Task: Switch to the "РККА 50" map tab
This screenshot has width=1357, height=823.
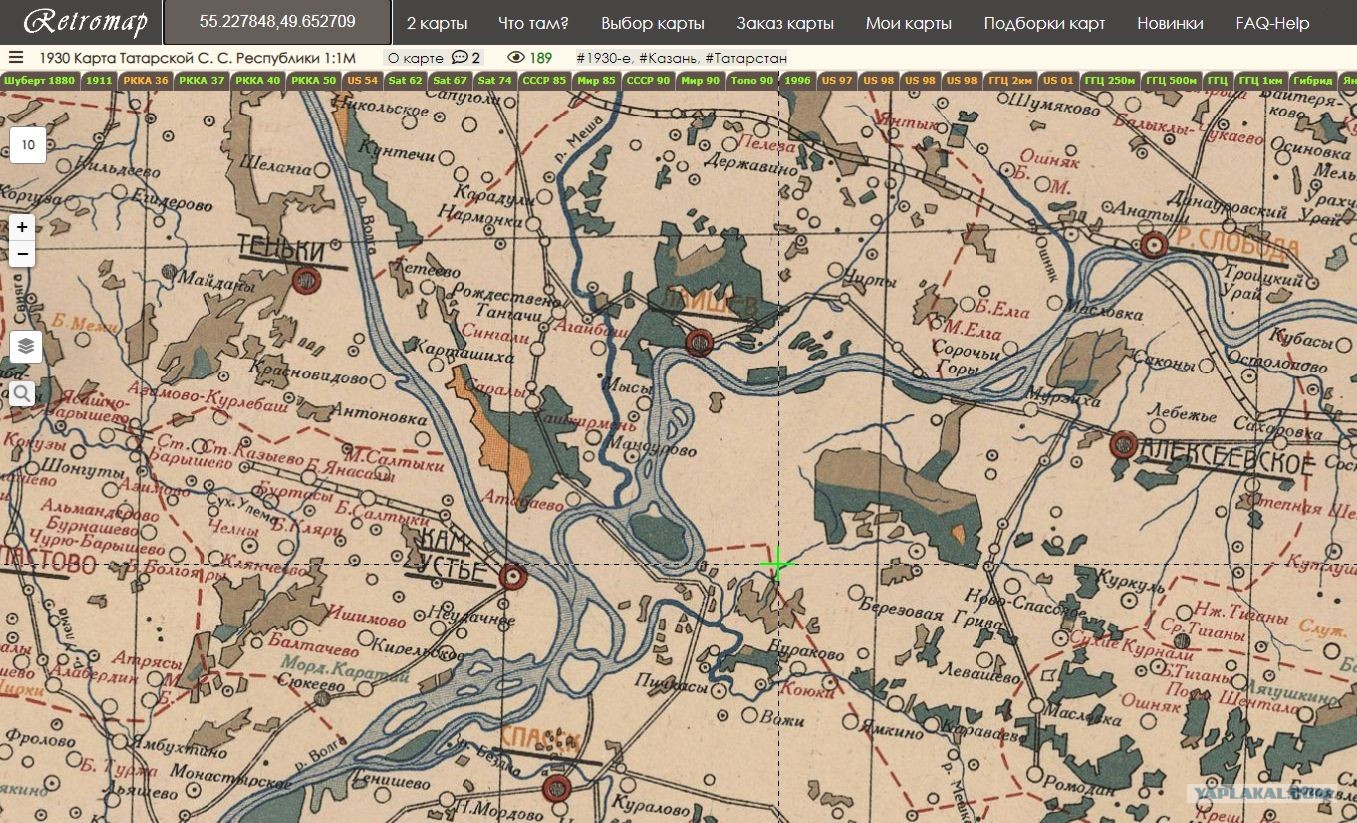Action: 314,80
